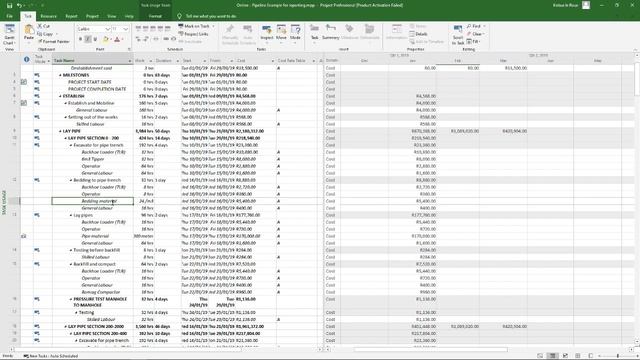Collapse the MILESTONES summary task
Image resolution: width=640 pixels, height=360 pixels.
(60, 75)
